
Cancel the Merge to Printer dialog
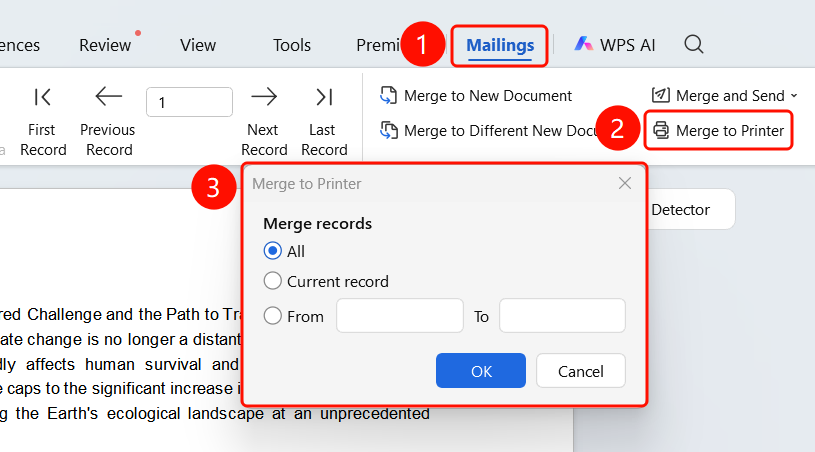click(x=581, y=370)
